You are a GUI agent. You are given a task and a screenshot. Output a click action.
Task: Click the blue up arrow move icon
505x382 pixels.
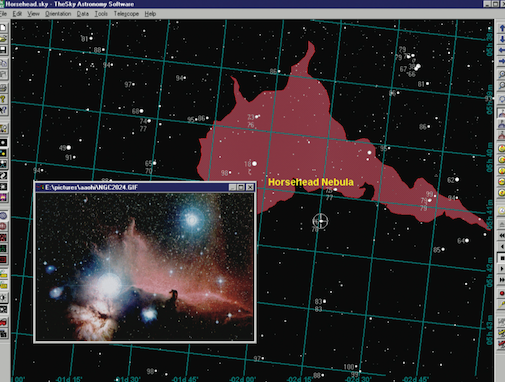pos(502,29)
